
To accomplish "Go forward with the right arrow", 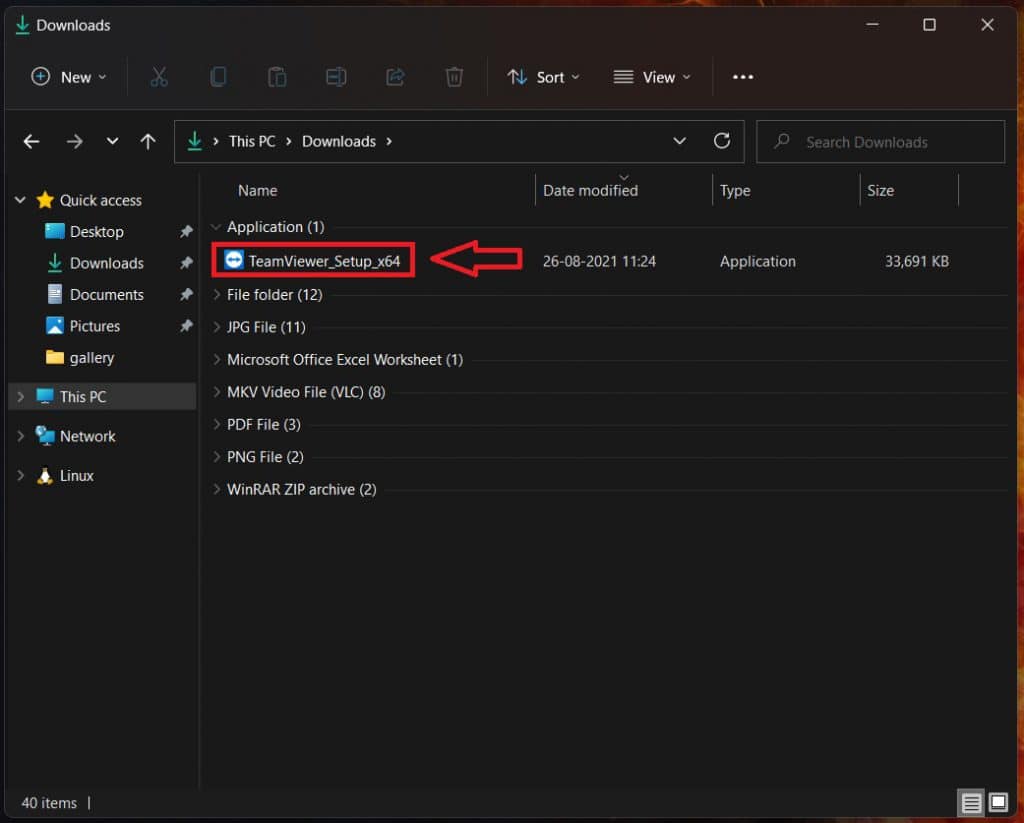I will point(74,141).
